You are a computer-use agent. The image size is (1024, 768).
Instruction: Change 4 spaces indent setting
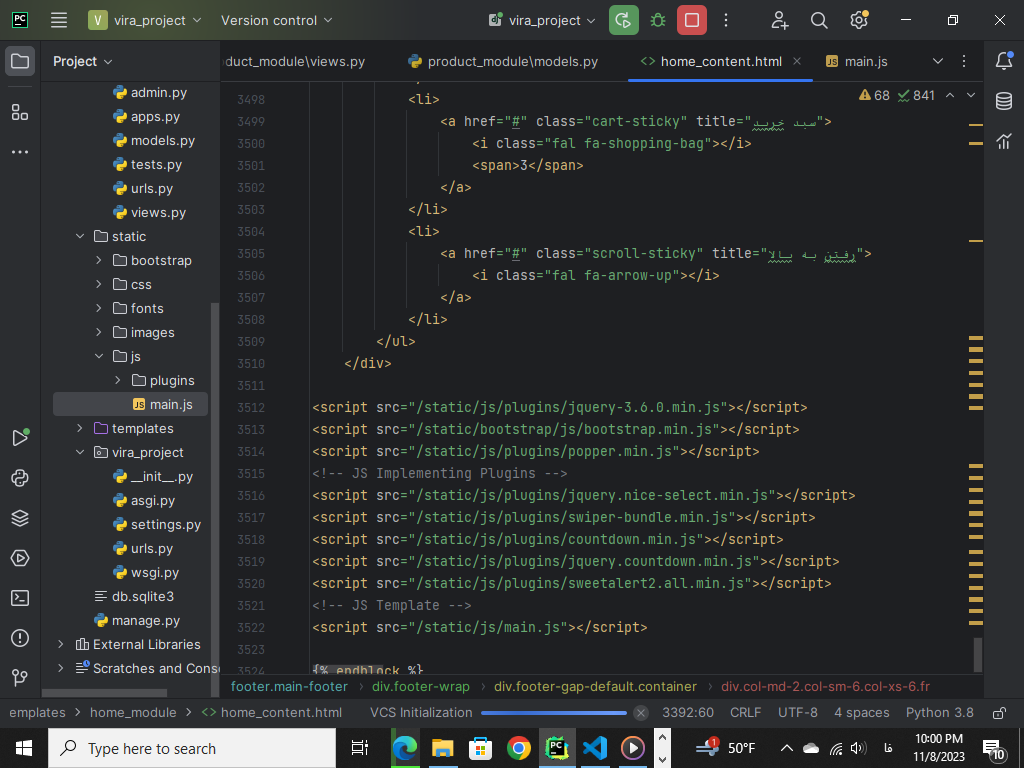pos(861,712)
